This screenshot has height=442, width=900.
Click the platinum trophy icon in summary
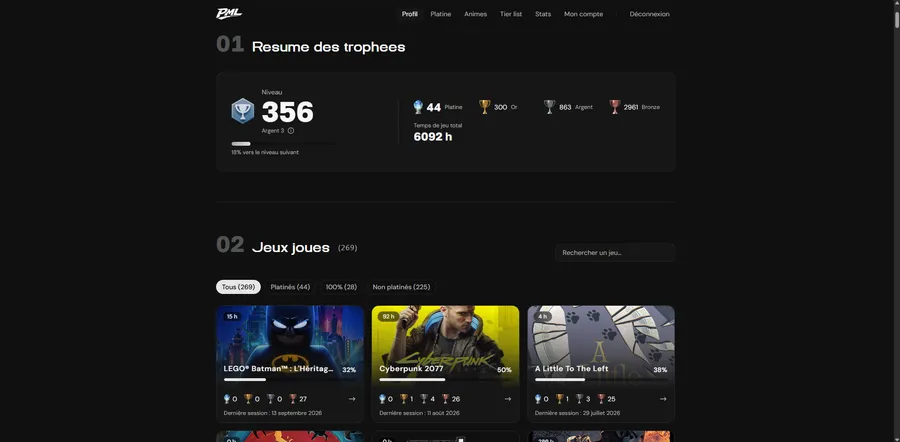pyautogui.click(x=418, y=107)
